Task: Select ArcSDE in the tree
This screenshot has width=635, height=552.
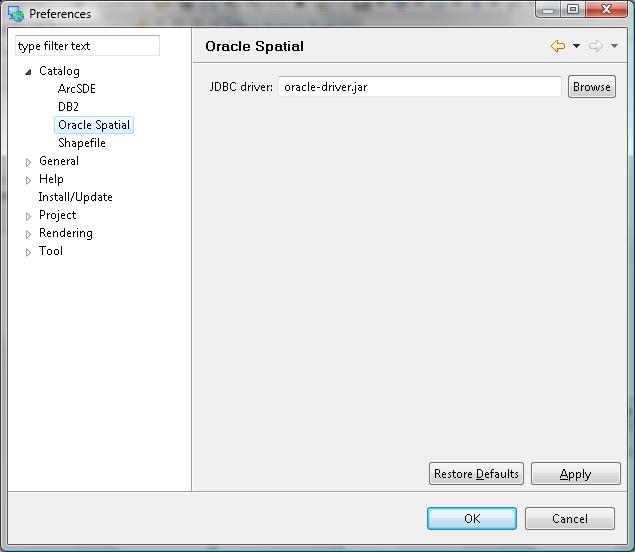Action: (x=77, y=89)
